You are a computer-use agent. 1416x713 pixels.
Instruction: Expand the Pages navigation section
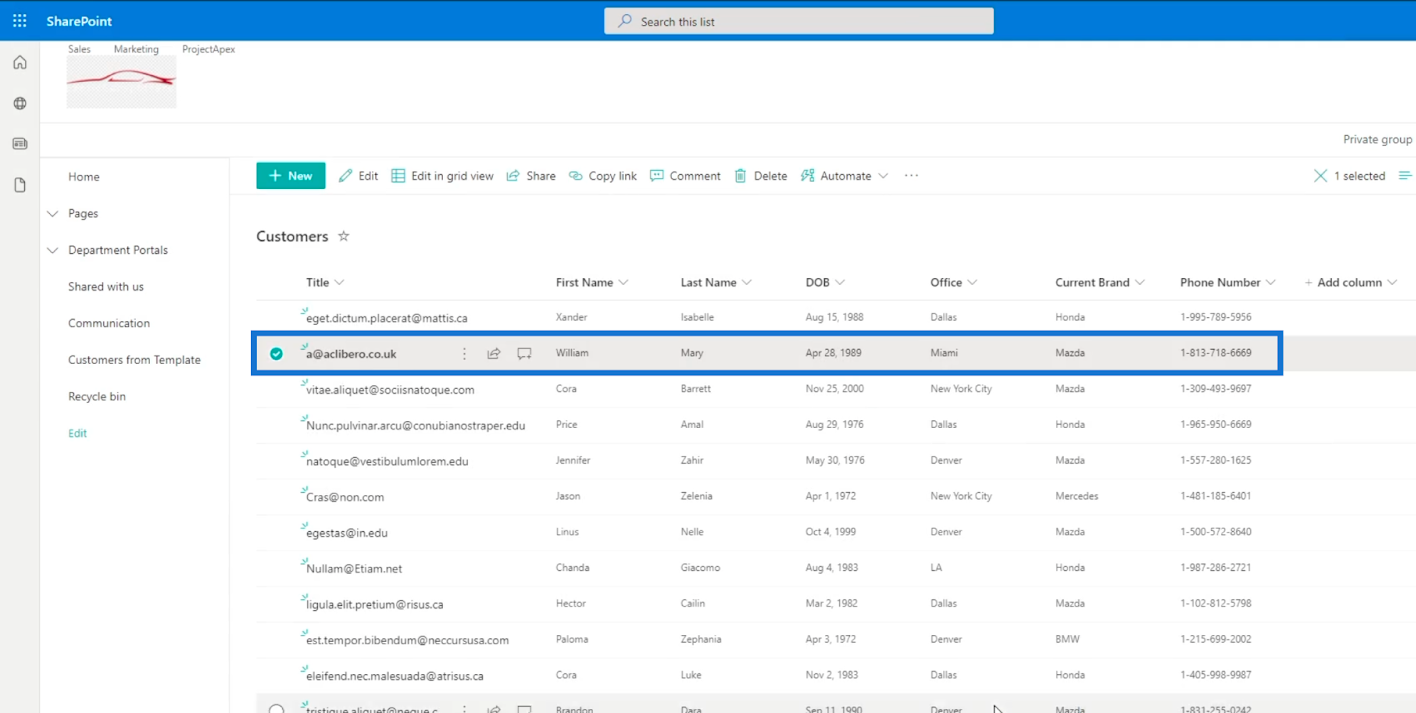pyautogui.click(x=53, y=214)
